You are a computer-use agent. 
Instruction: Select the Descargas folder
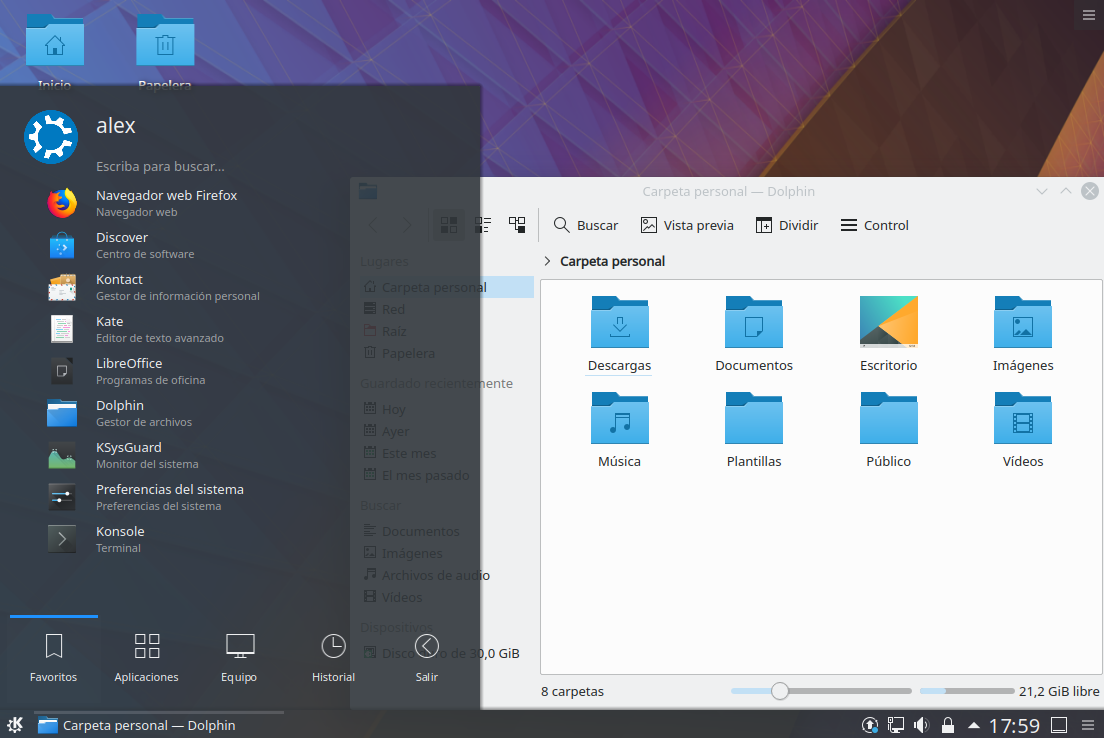tap(620, 334)
